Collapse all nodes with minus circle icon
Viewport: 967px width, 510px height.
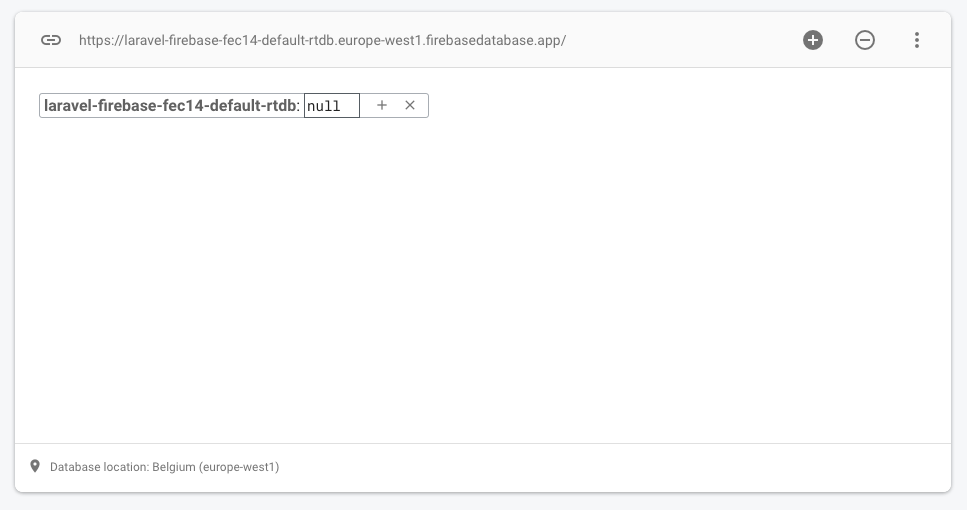(865, 40)
